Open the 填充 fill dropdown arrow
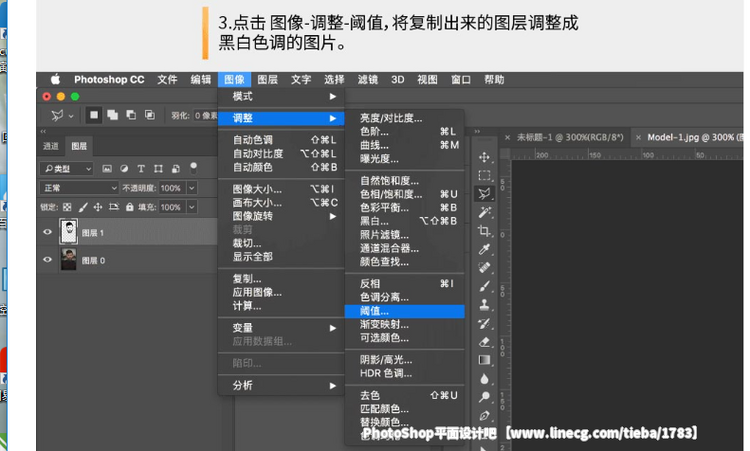The image size is (750, 451). [x=192, y=207]
